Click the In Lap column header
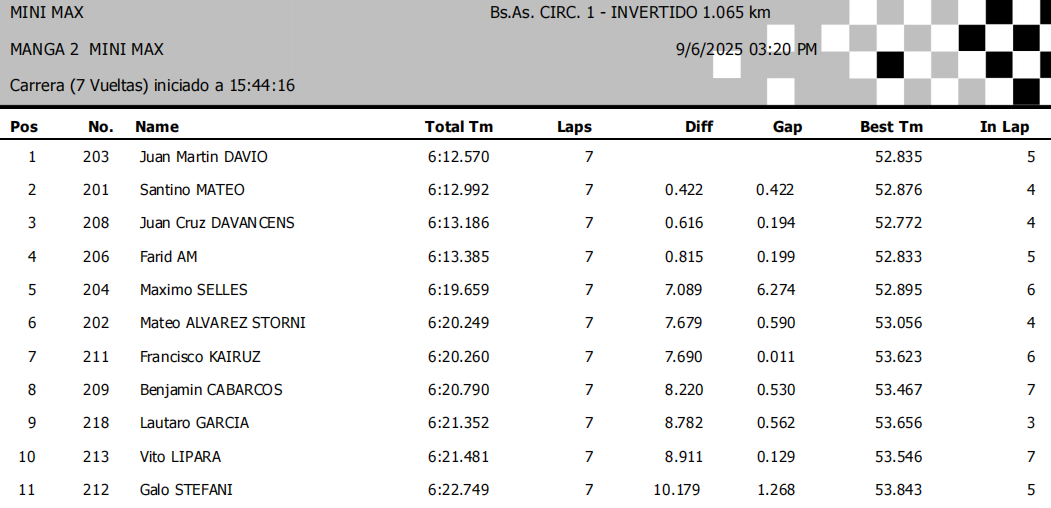 coord(1004,127)
